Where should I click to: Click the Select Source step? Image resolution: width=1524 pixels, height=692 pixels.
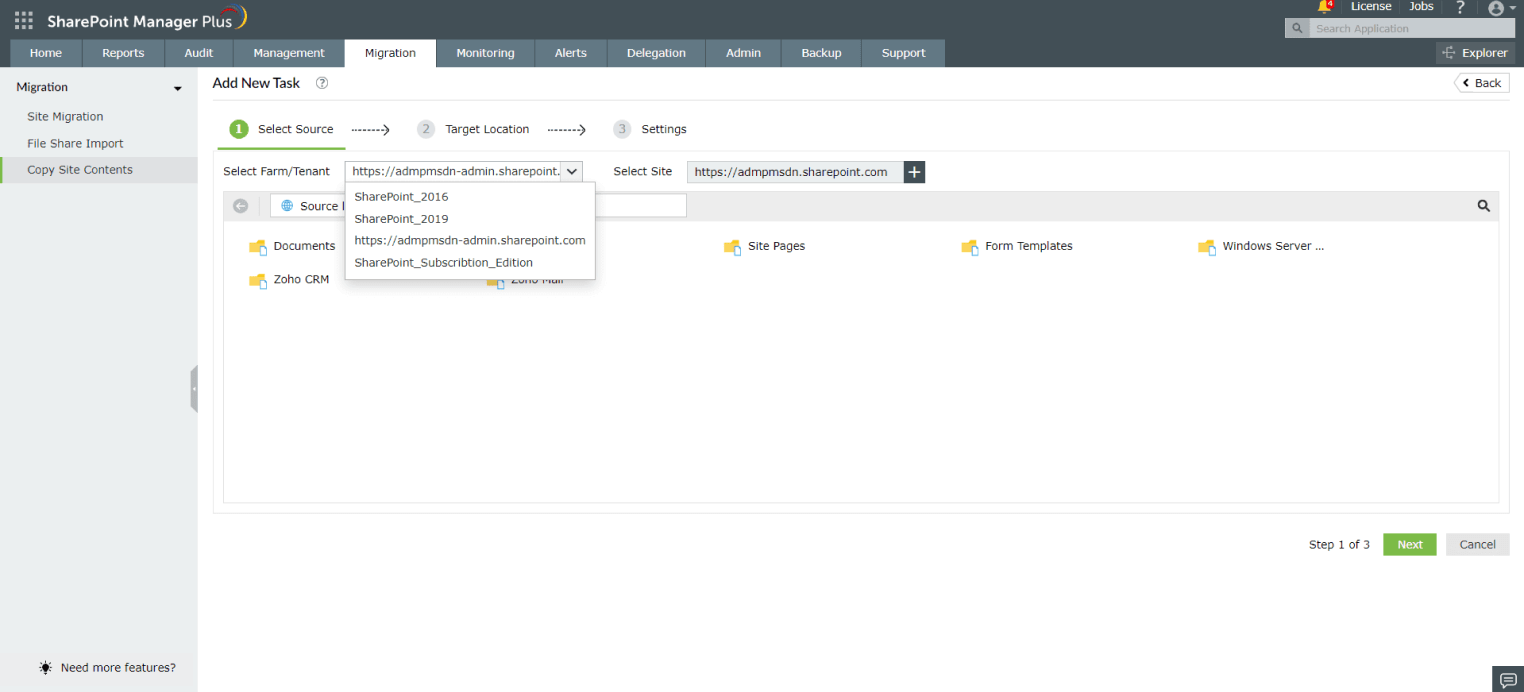tap(282, 129)
